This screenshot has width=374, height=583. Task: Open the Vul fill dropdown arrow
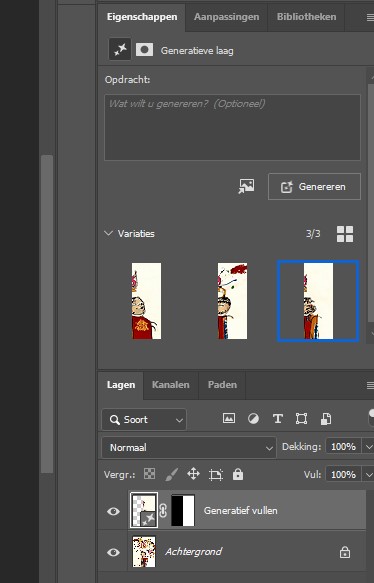[368, 474]
